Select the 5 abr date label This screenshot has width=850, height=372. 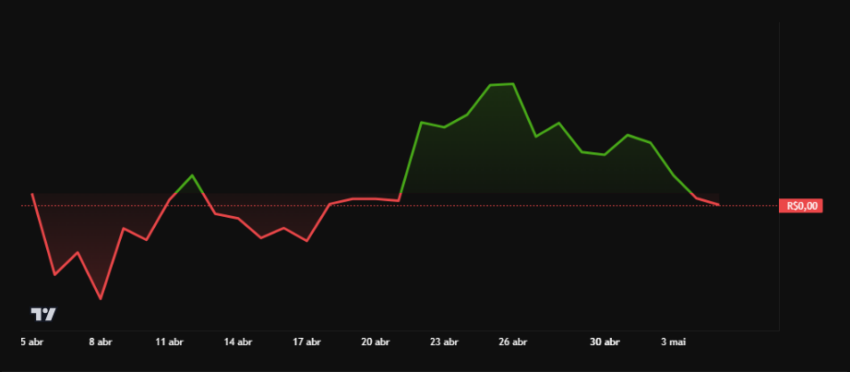click(x=32, y=342)
